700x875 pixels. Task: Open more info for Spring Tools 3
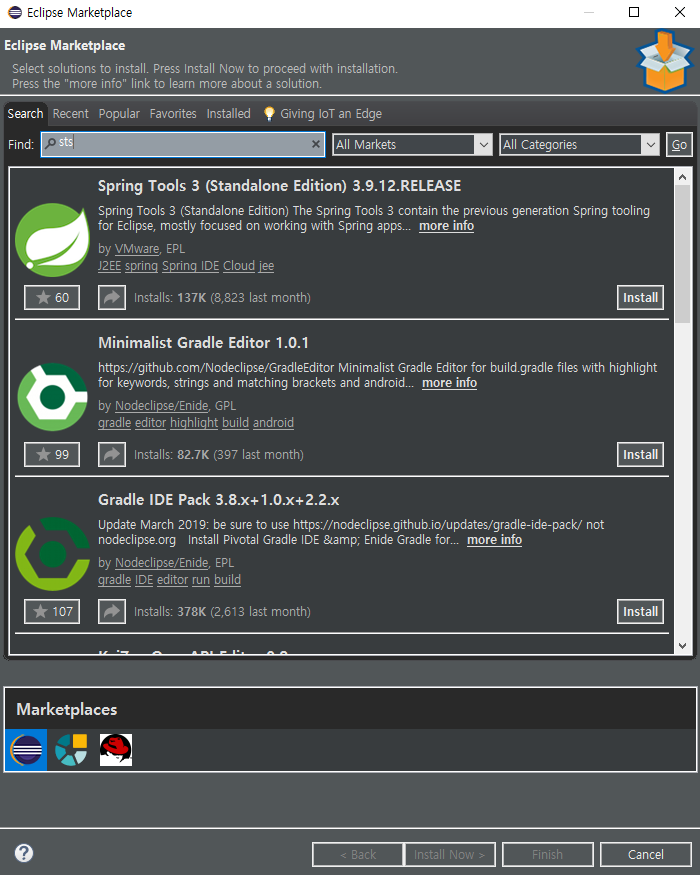click(x=447, y=226)
